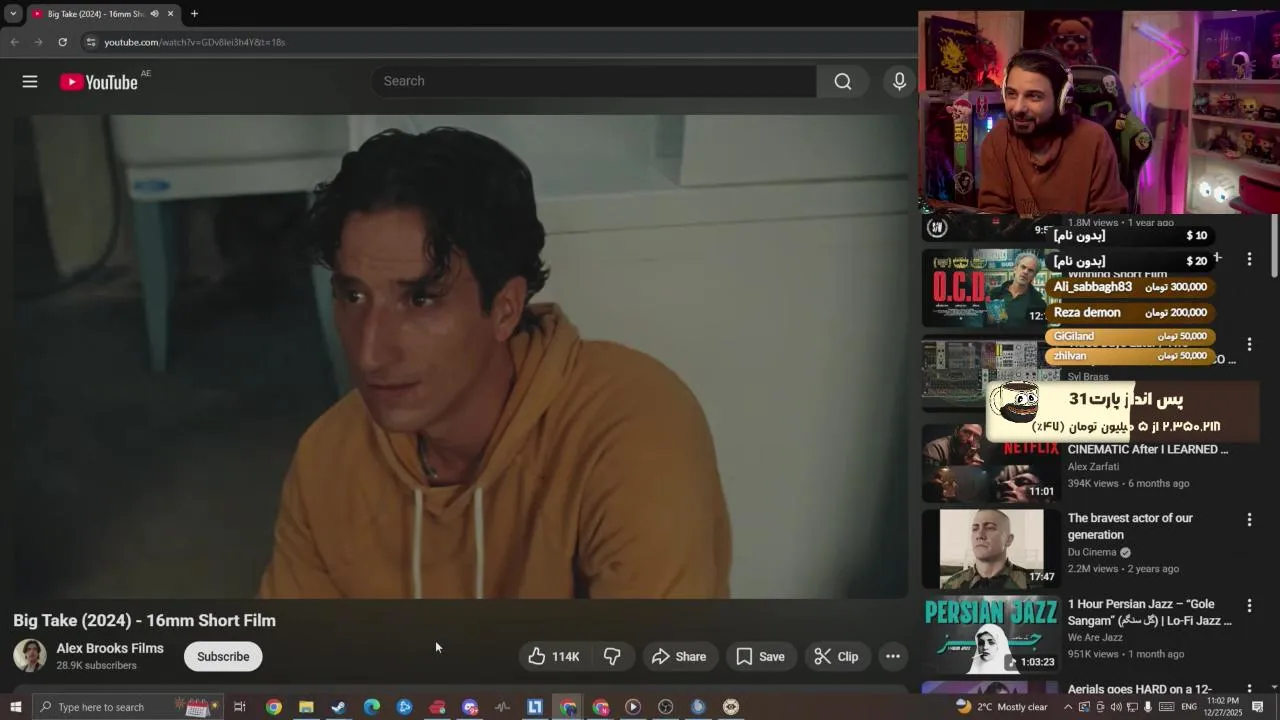This screenshot has width=1280, height=720.
Task: Open options menu for Persian Jazz video
Action: 1249,606
